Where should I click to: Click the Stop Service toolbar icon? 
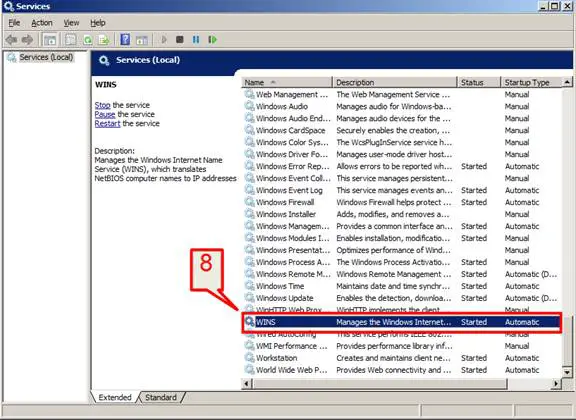tap(179, 39)
